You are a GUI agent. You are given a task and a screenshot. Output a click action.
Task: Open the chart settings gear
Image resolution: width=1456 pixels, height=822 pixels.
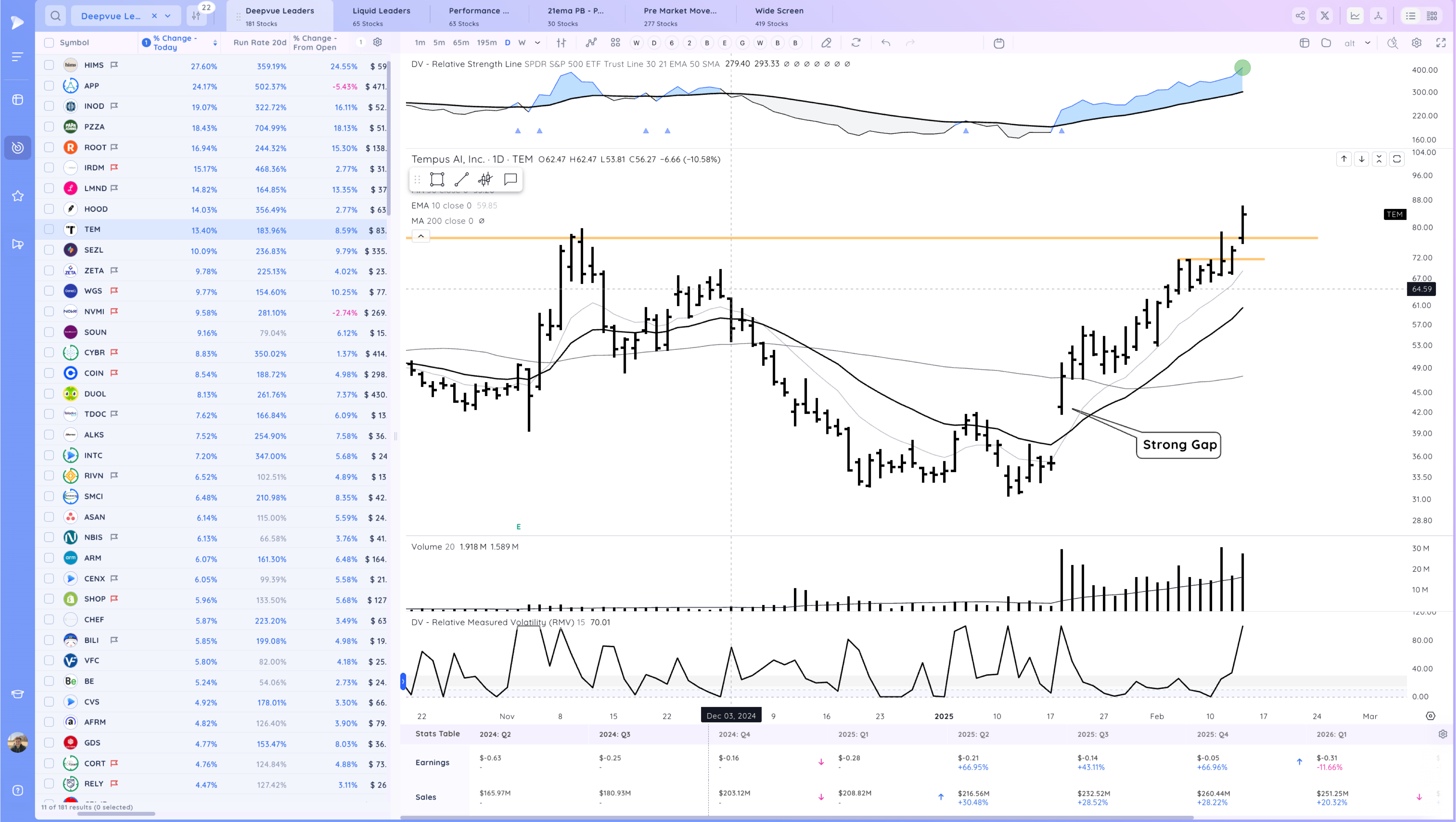coord(1416,43)
